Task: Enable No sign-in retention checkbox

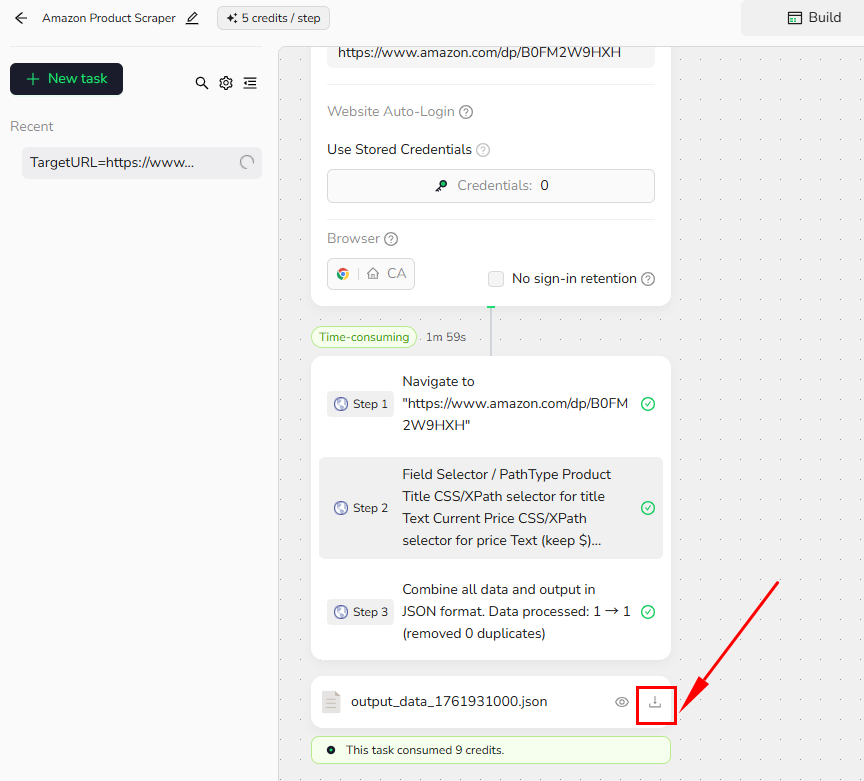Action: coord(496,279)
